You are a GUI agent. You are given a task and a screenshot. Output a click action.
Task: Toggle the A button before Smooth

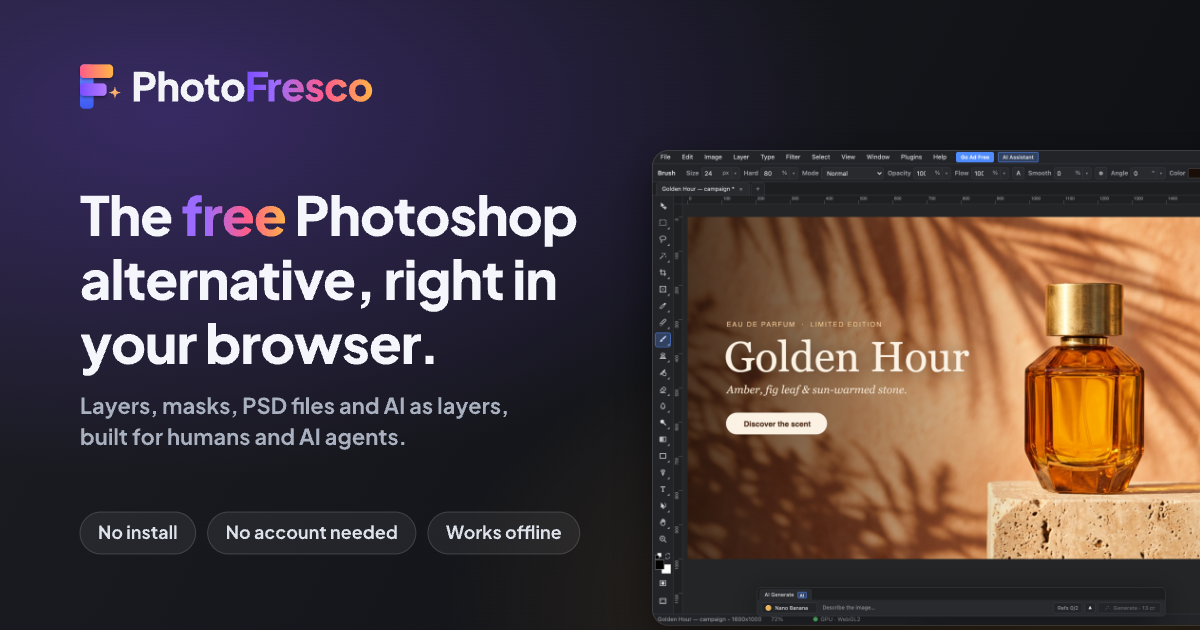click(x=1018, y=173)
